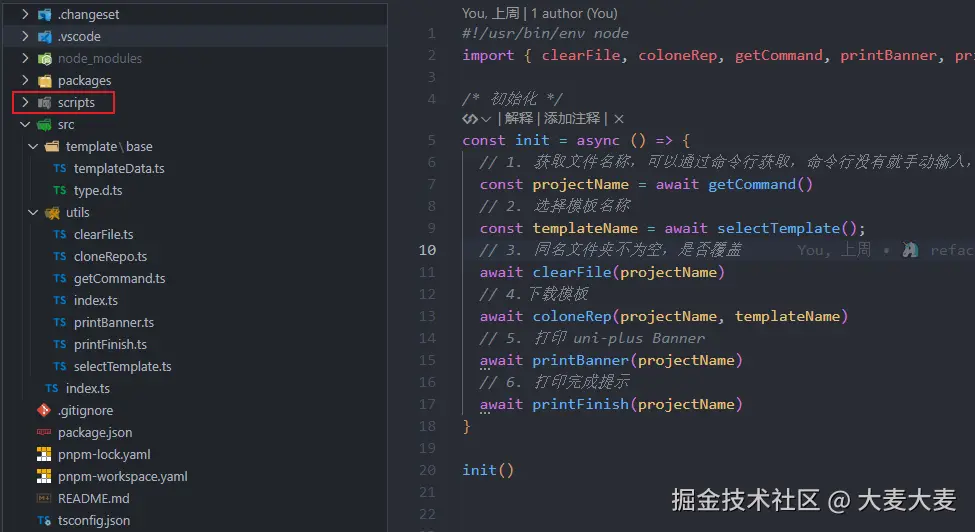Collapse the utils folder chevron

point(33,212)
